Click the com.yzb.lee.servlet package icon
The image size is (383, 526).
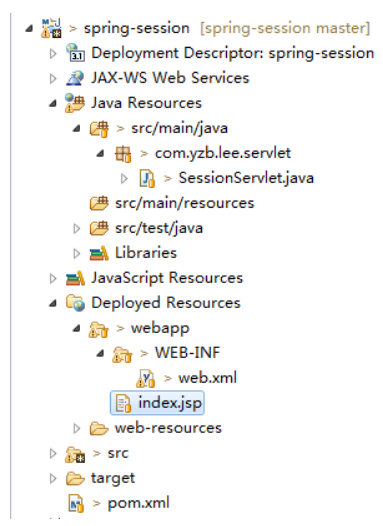click(x=123, y=154)
